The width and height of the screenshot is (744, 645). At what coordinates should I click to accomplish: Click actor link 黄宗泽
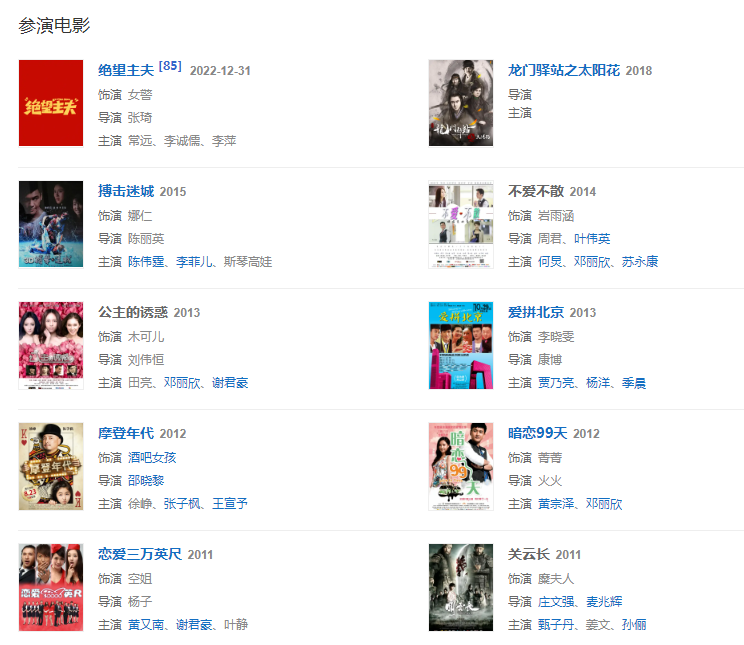(556, 504)
